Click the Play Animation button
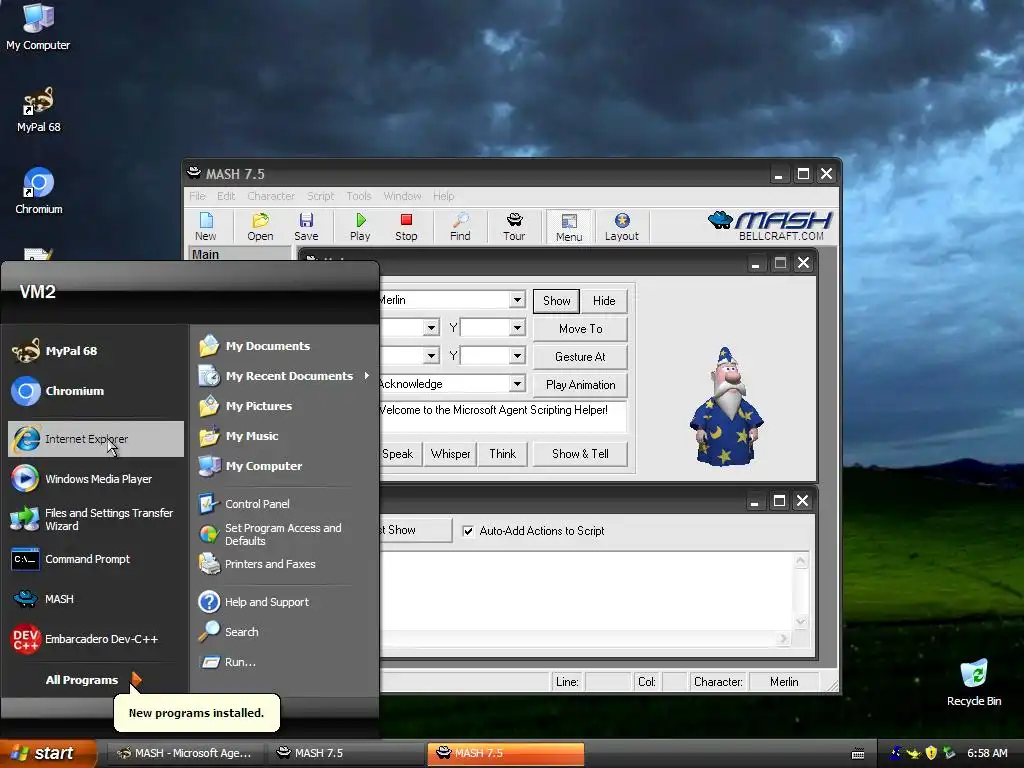Viewport: 1024px width, 768px height. point(581,385)
